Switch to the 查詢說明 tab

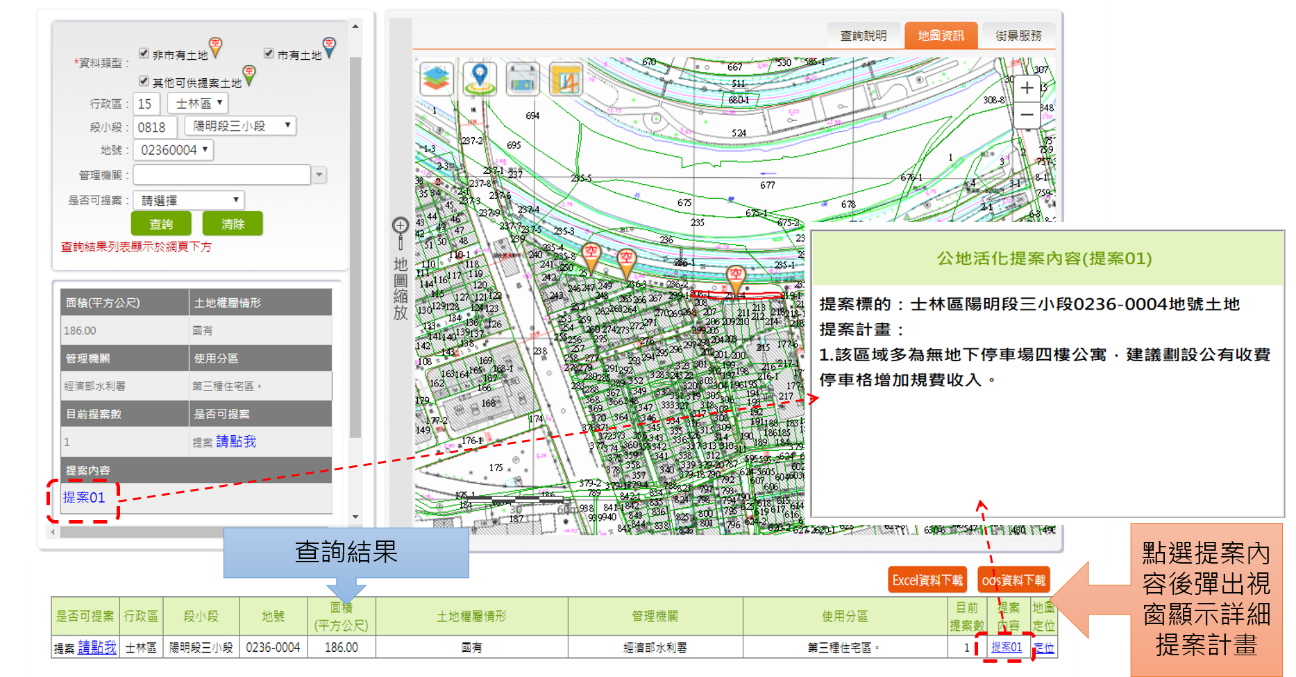tap(862, 35)
